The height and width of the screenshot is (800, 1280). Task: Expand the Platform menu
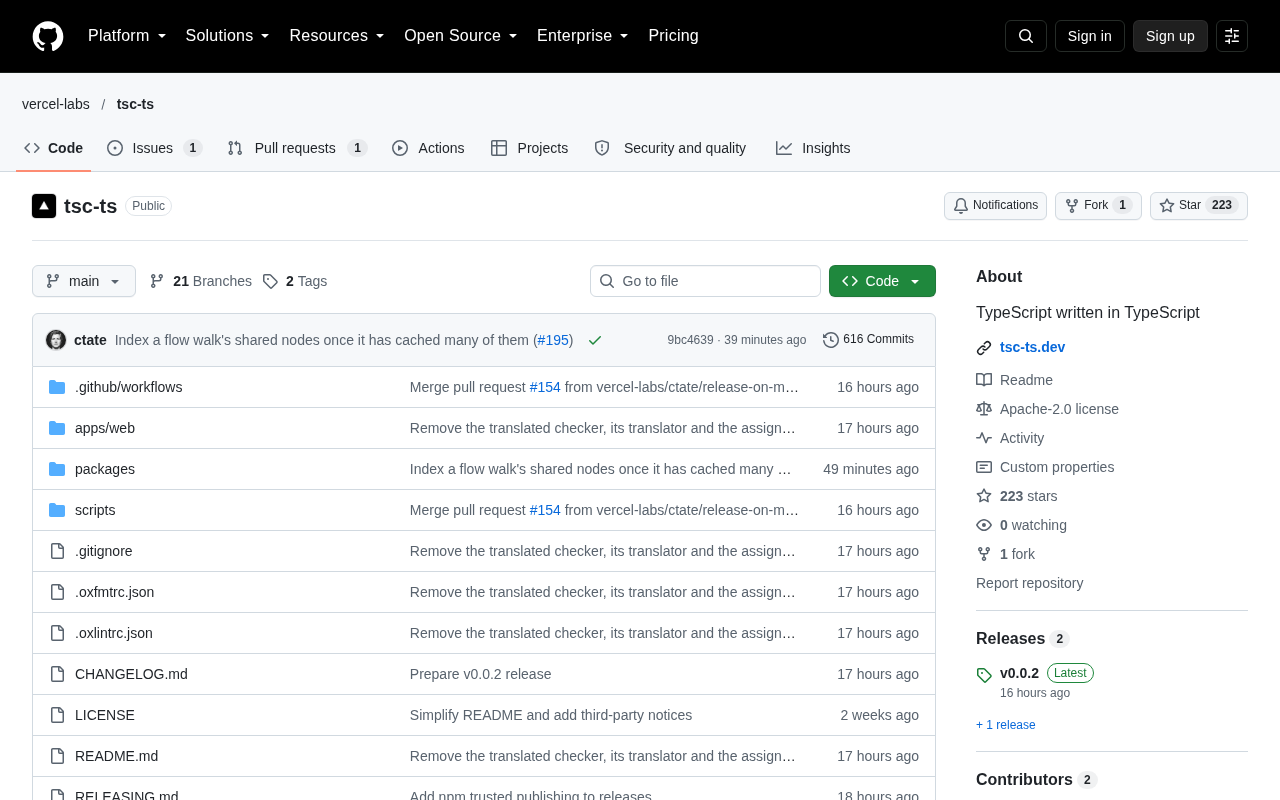click(x=127, y=36)
